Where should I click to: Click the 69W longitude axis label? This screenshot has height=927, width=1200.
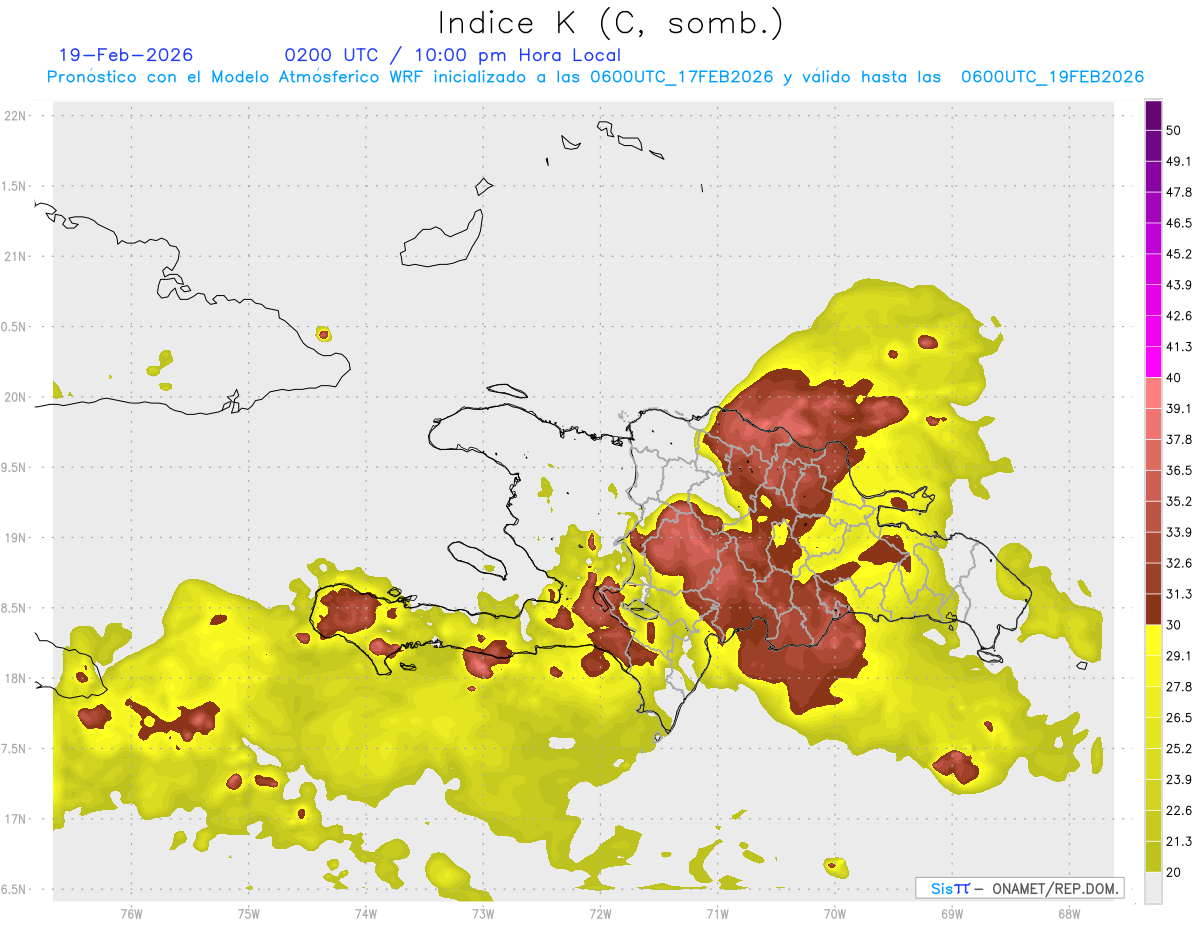(x=952, y=913)
